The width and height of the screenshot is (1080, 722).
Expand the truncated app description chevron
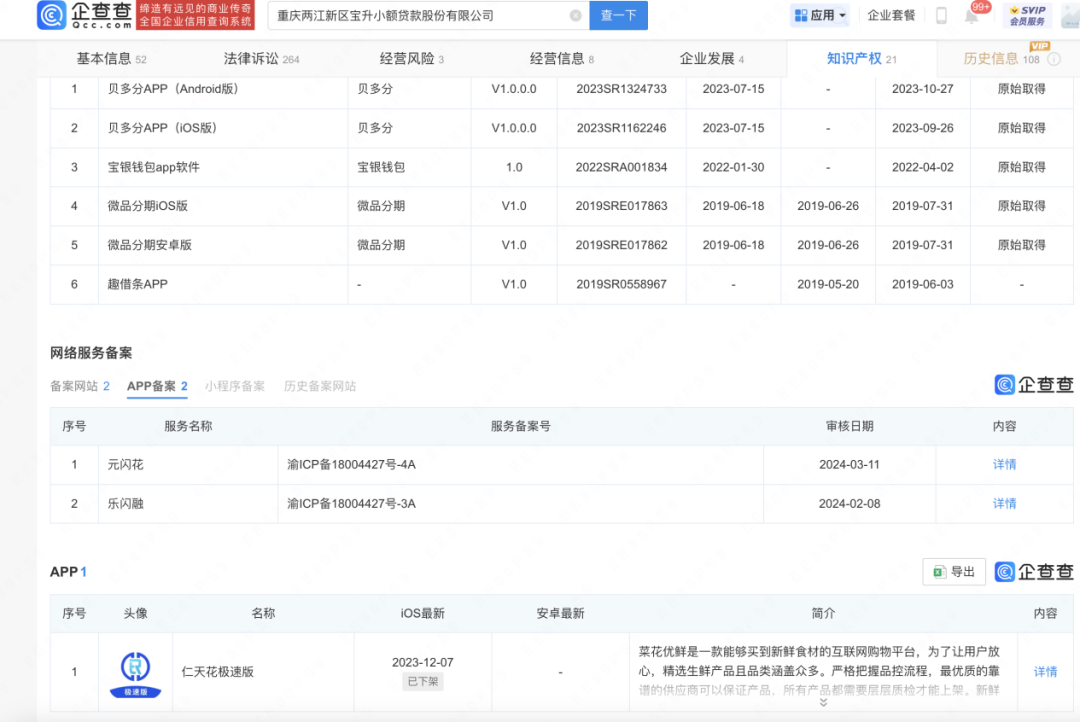(823, 702)
